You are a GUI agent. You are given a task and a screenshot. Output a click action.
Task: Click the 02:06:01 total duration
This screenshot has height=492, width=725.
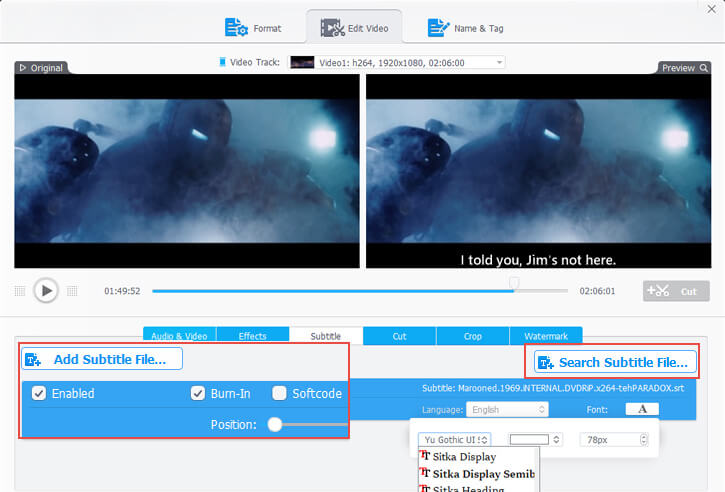[x=597, y=291]
